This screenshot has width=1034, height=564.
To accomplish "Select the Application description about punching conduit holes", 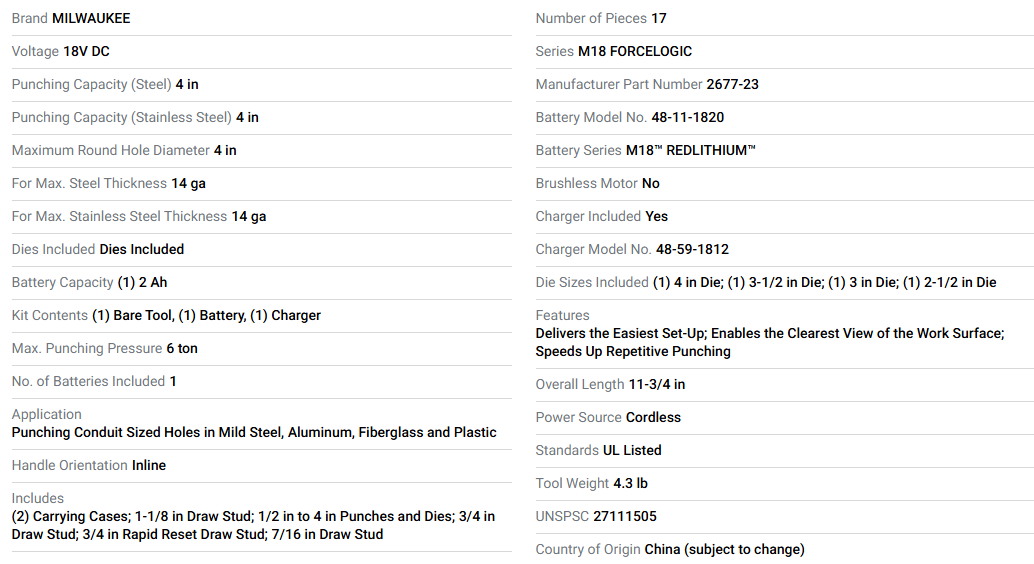I will point(254,433).
